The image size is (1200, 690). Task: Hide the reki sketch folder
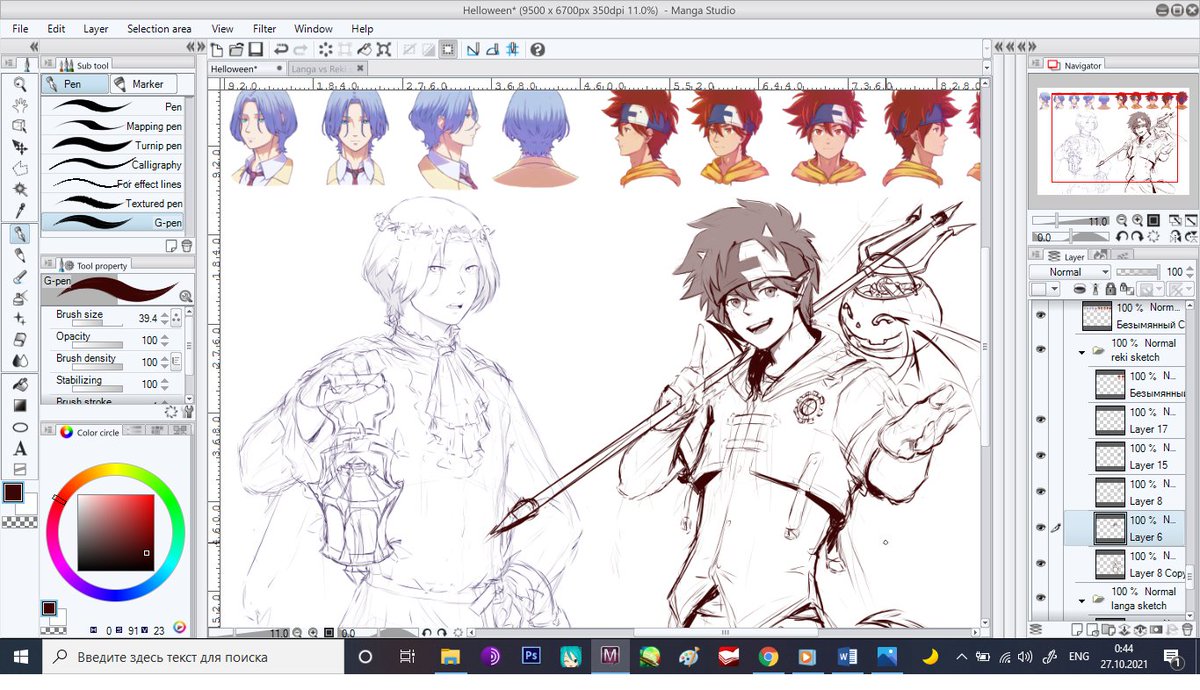(x=1040, y=350)
